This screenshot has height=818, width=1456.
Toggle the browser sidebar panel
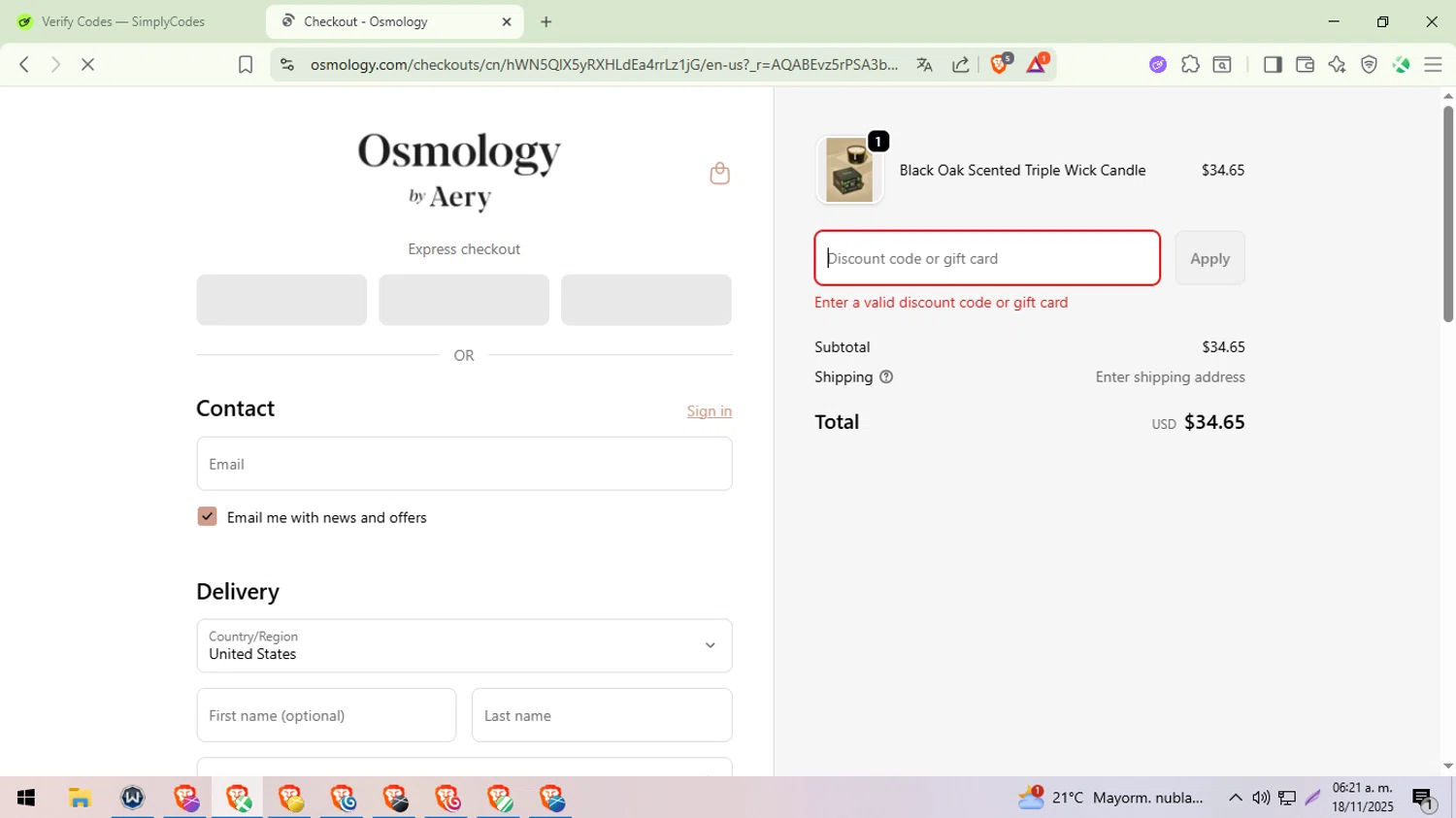(x=1273, y=64)
